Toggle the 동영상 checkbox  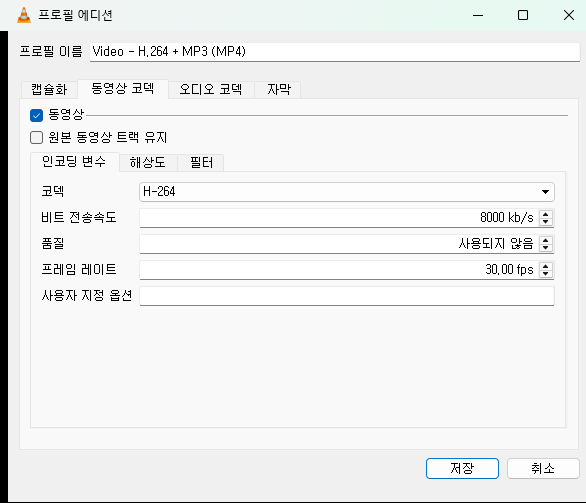[x=37, y=115]
